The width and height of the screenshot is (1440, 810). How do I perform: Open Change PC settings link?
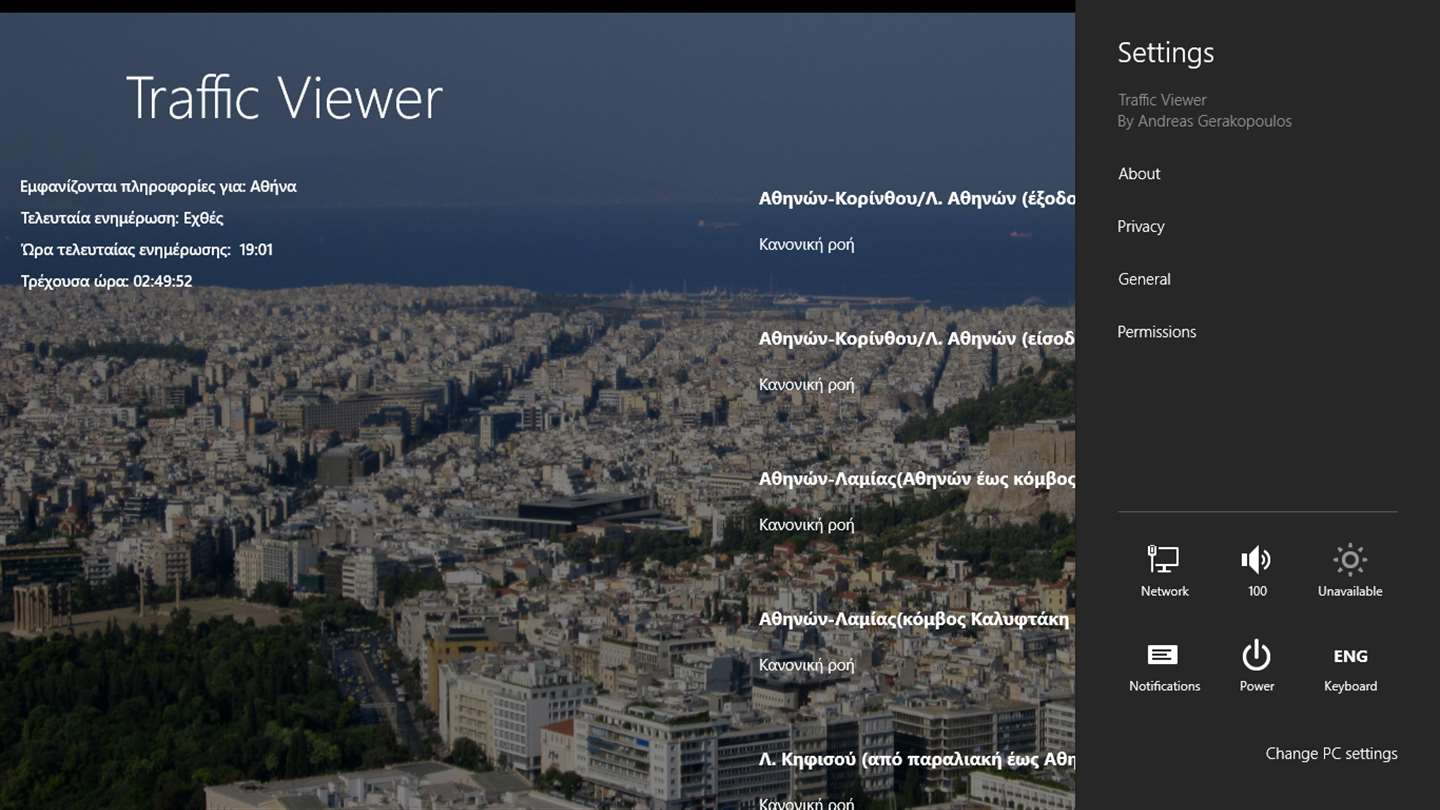click(x=1331, y=754)
